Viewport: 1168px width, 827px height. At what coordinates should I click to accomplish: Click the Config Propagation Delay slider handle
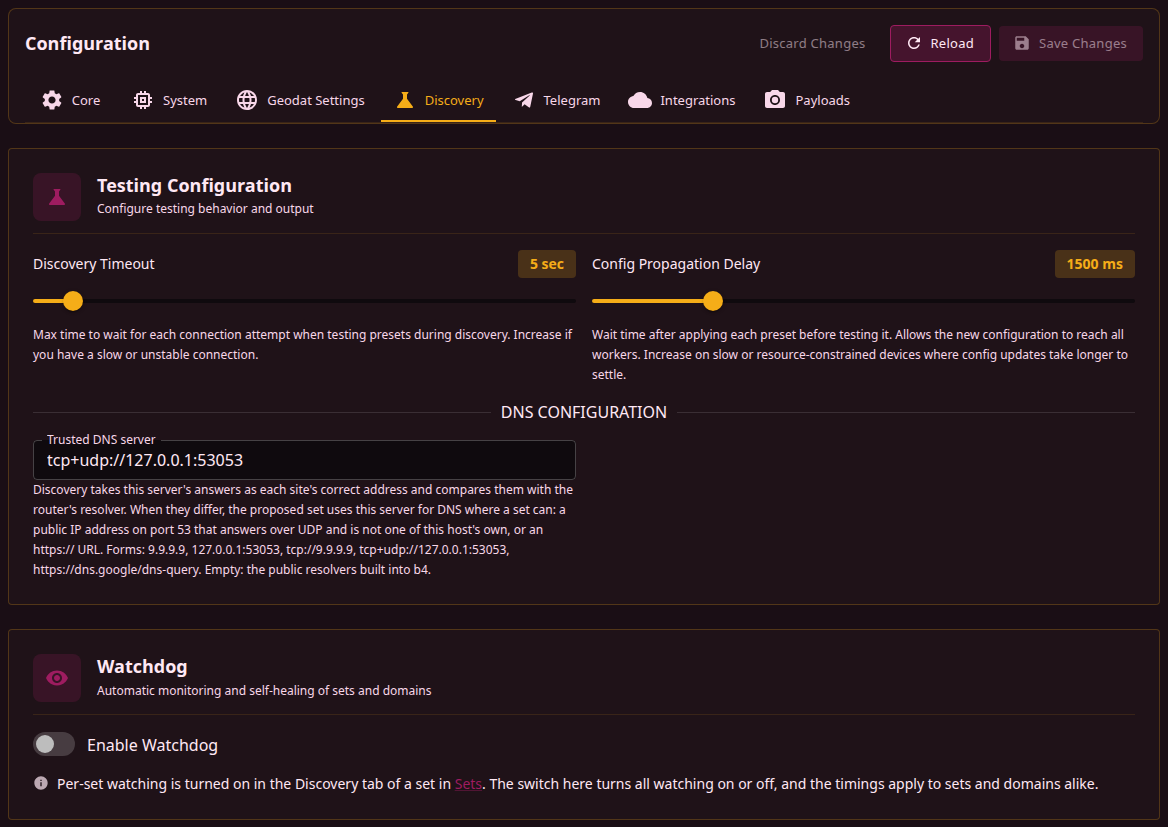[713, 301]
